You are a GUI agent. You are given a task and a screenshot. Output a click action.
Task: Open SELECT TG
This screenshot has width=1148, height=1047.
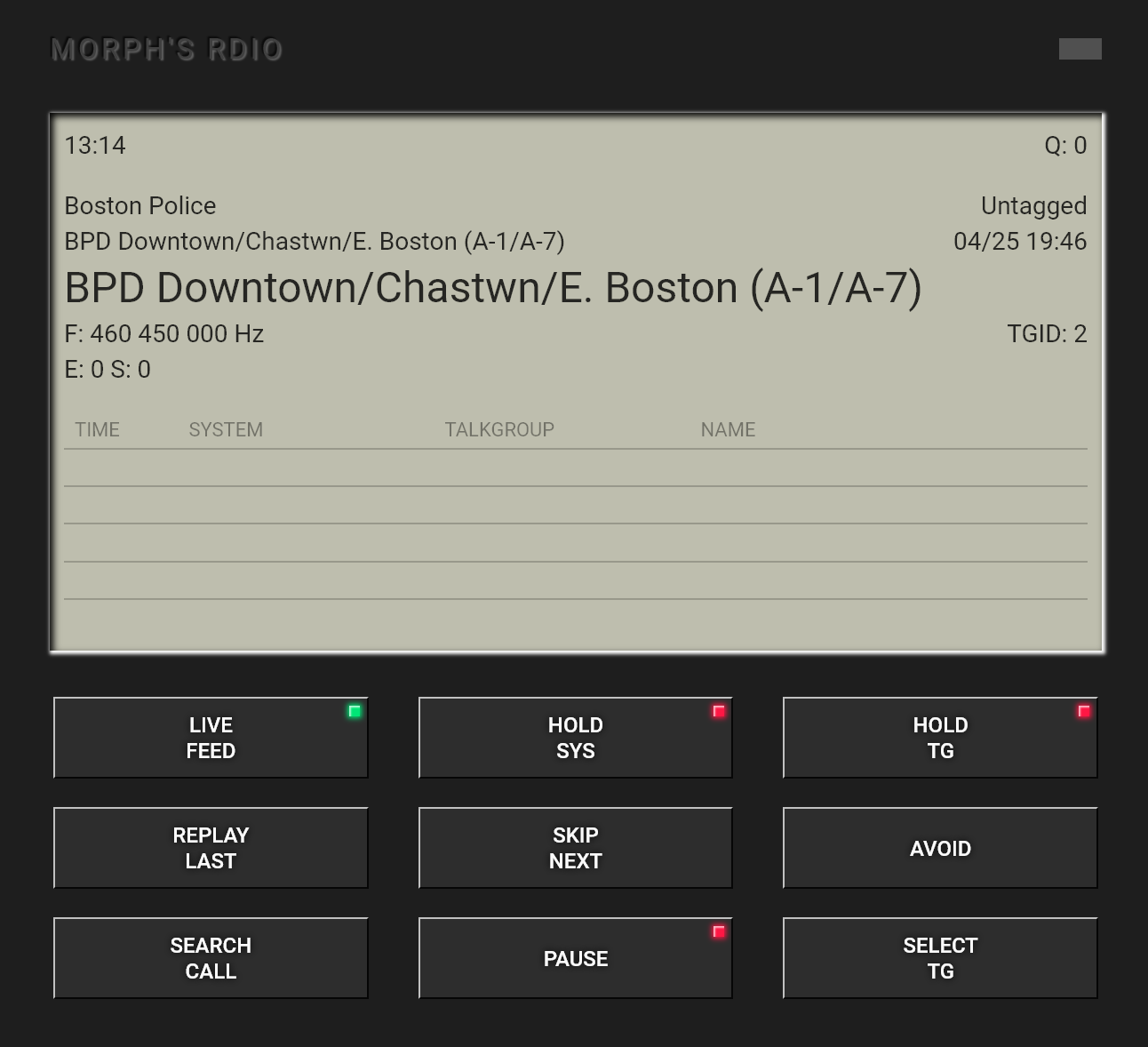(x=940, y=958)
